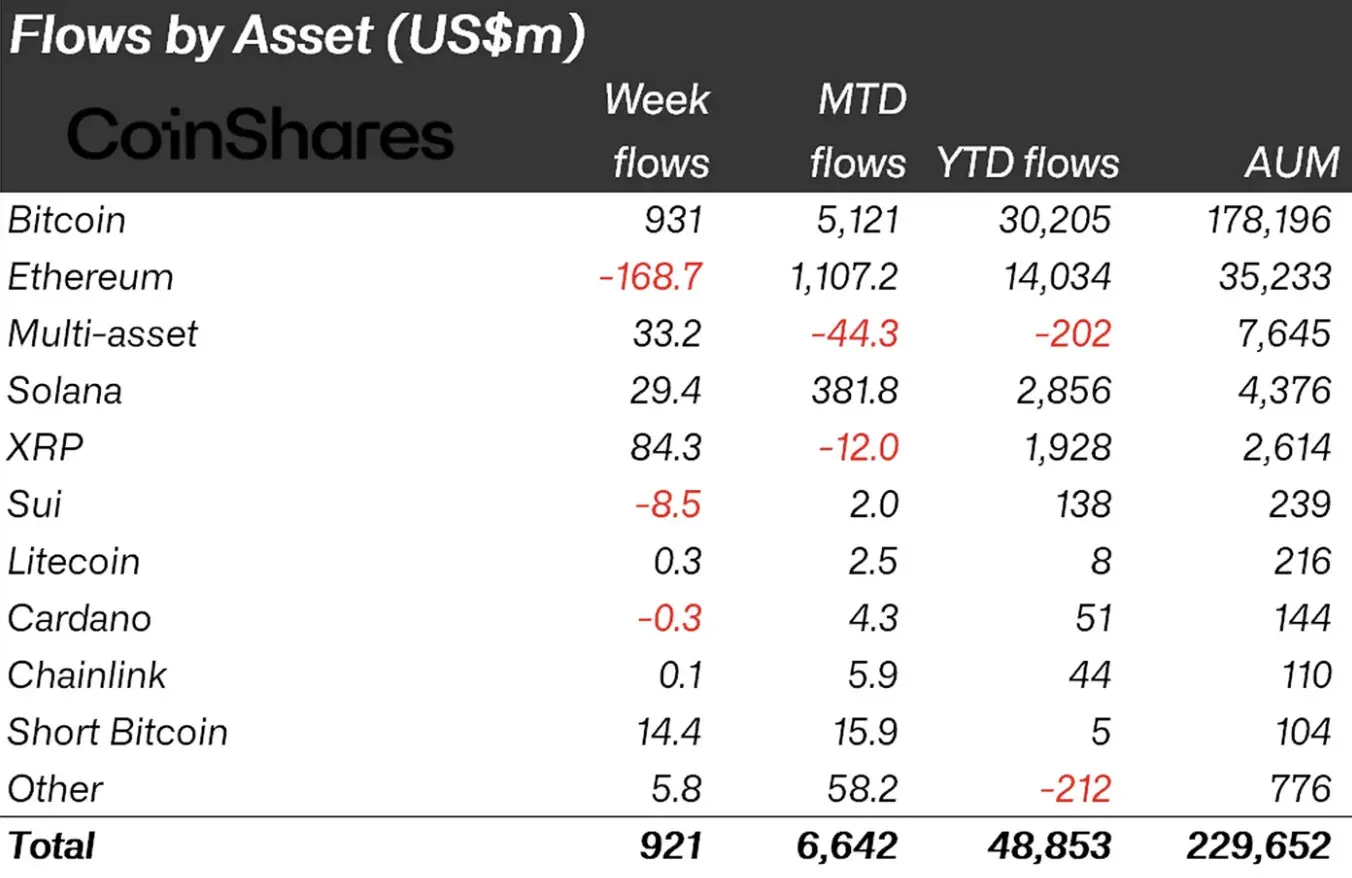Click the YTD flows column header
Image resolution: width=1352 pixels, height=878 pixels.
(1028, 162)
